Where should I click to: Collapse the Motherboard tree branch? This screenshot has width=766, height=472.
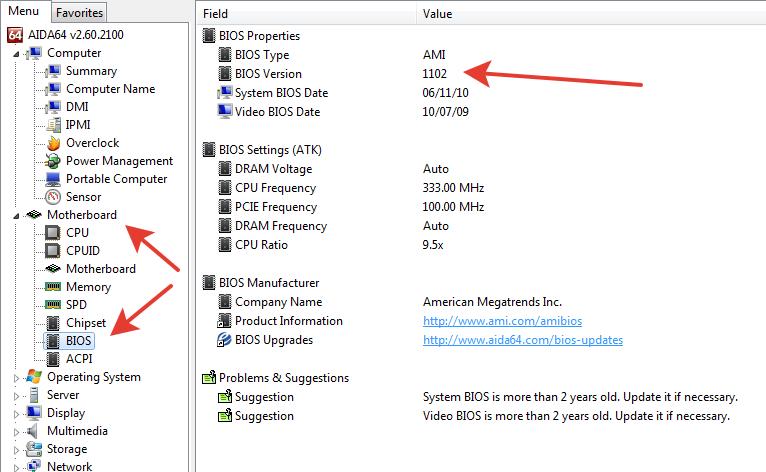tap(16, 216)
